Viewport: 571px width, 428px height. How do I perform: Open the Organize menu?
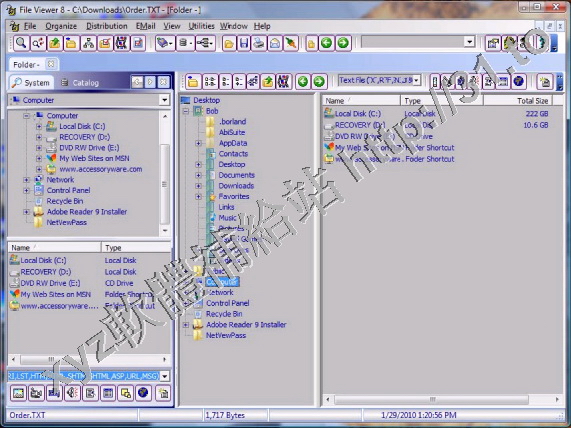[61, 26]
